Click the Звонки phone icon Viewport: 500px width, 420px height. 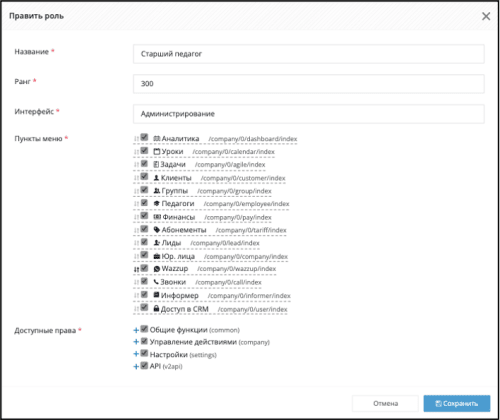156,282
